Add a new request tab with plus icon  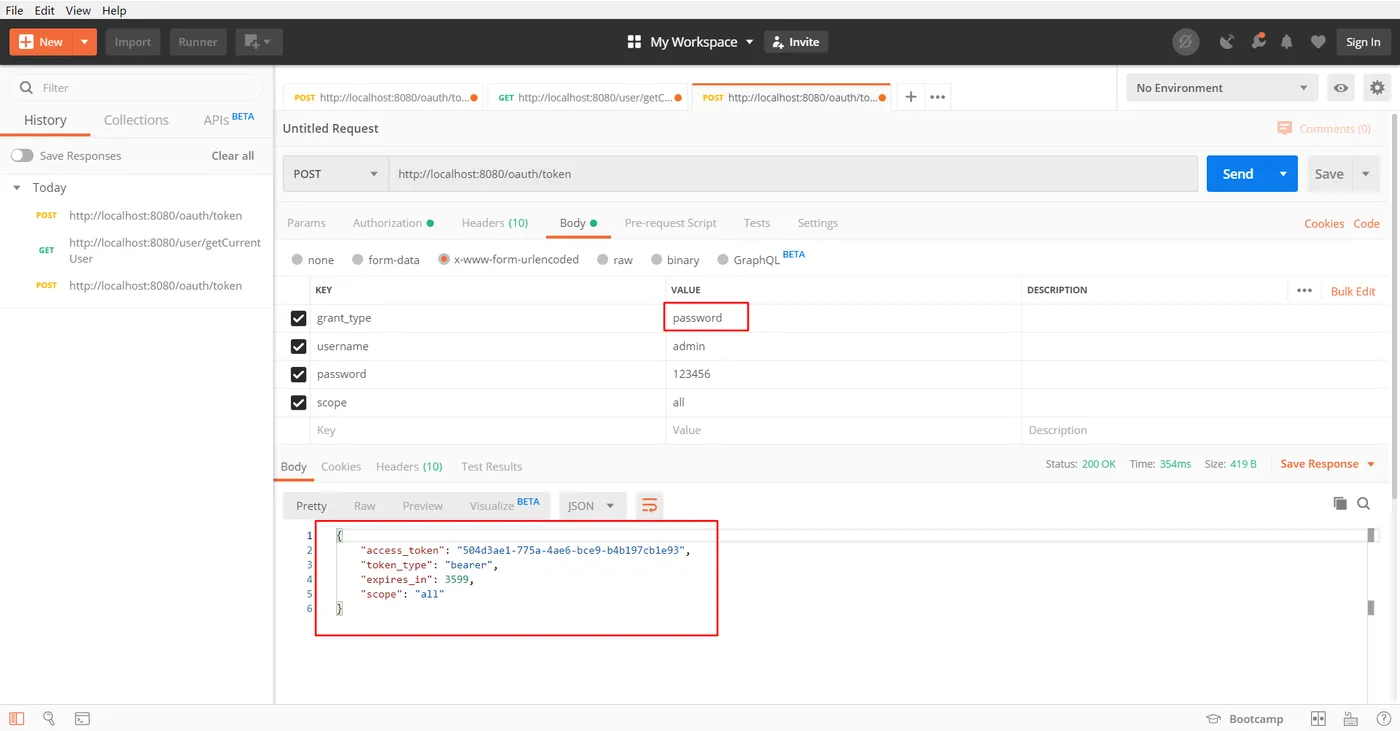pyautogui.click(x=911, y=97)
